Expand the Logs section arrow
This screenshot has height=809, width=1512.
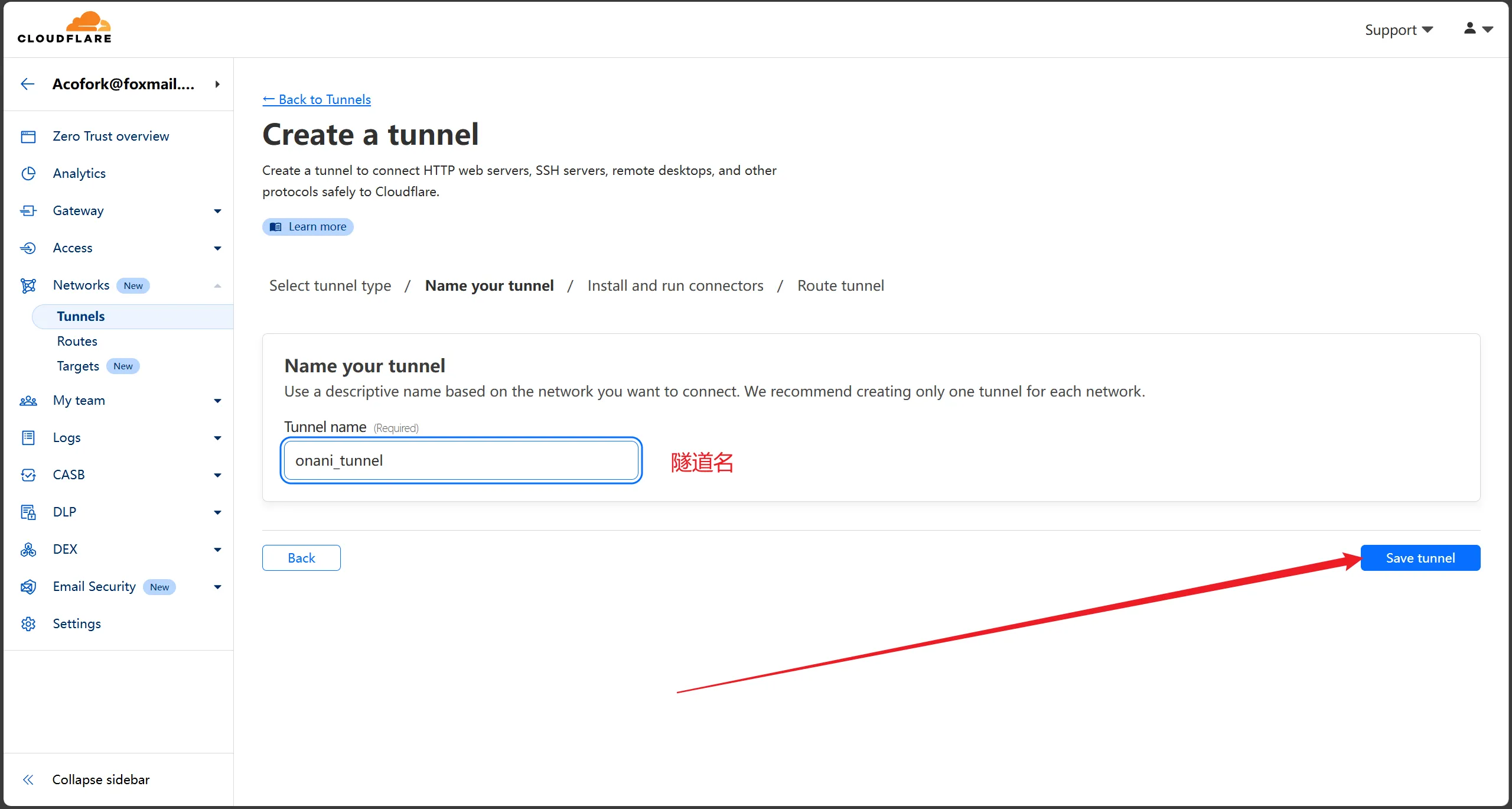[217, 438]
